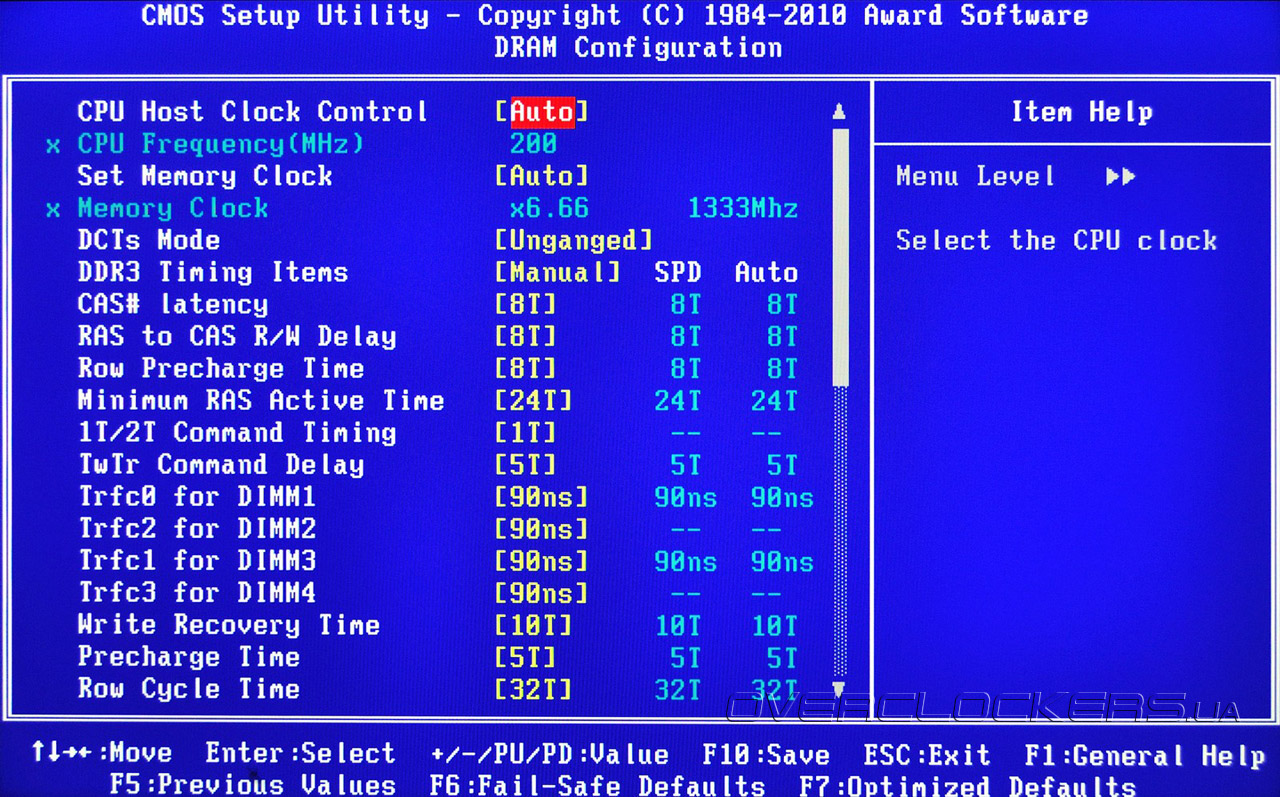Click the DCTs Mode label

[x=149, y=240]
